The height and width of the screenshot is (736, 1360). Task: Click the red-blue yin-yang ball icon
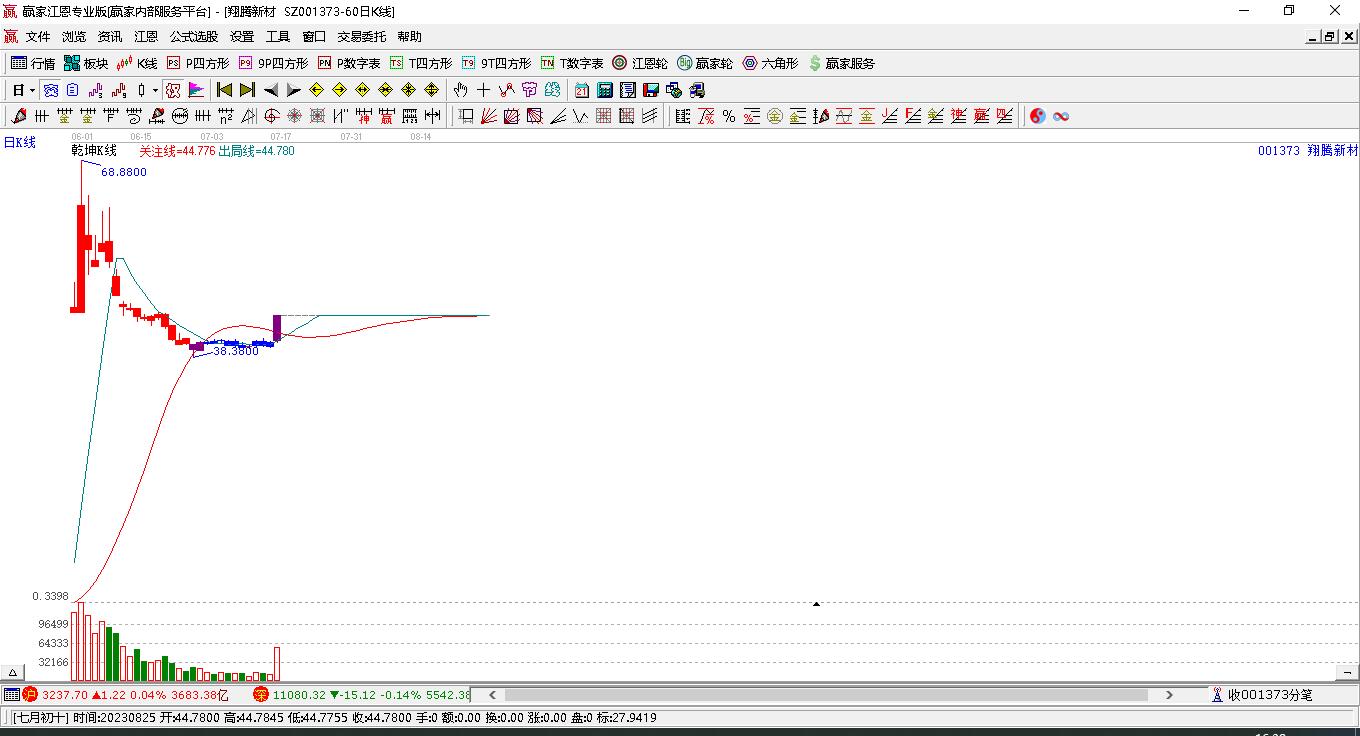(x=1037, y=116)
